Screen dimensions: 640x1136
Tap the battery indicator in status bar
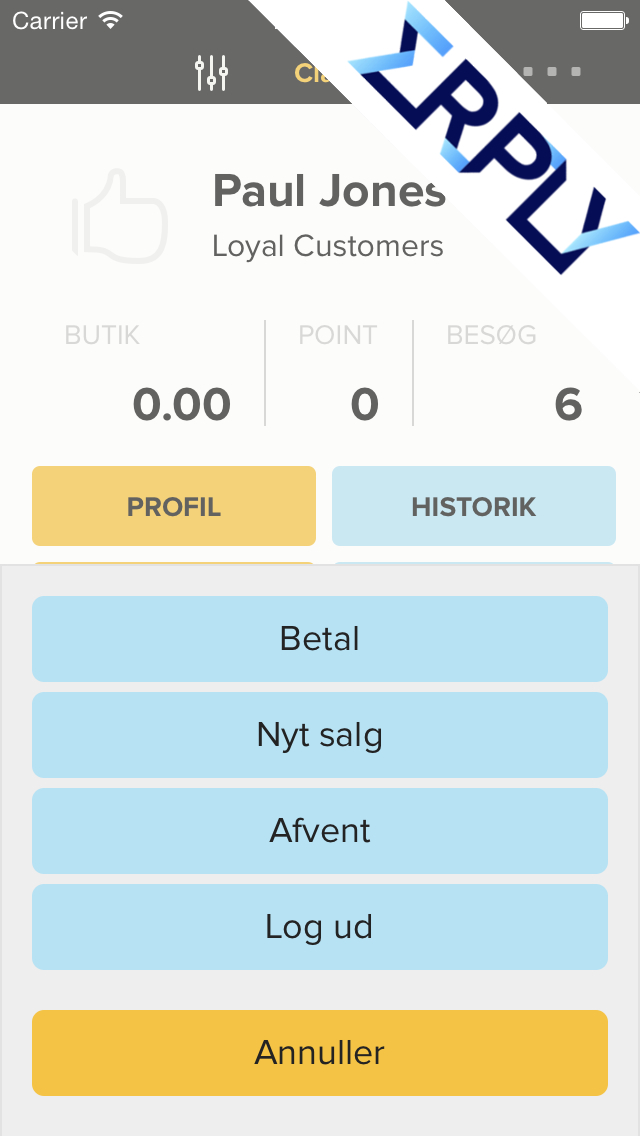pyautogui.click(x=604, y=20)
